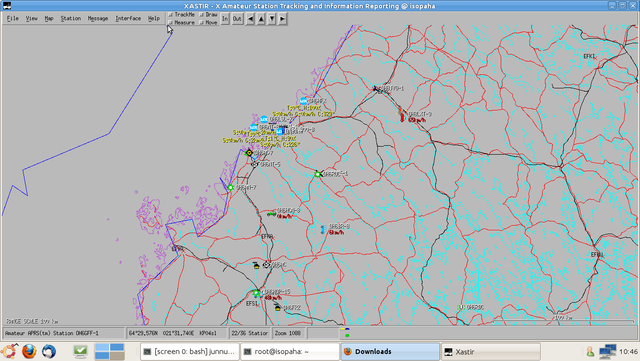Zoom out with the Out button
This screenshot has width=640, height=361.
[x=237, y=19]
